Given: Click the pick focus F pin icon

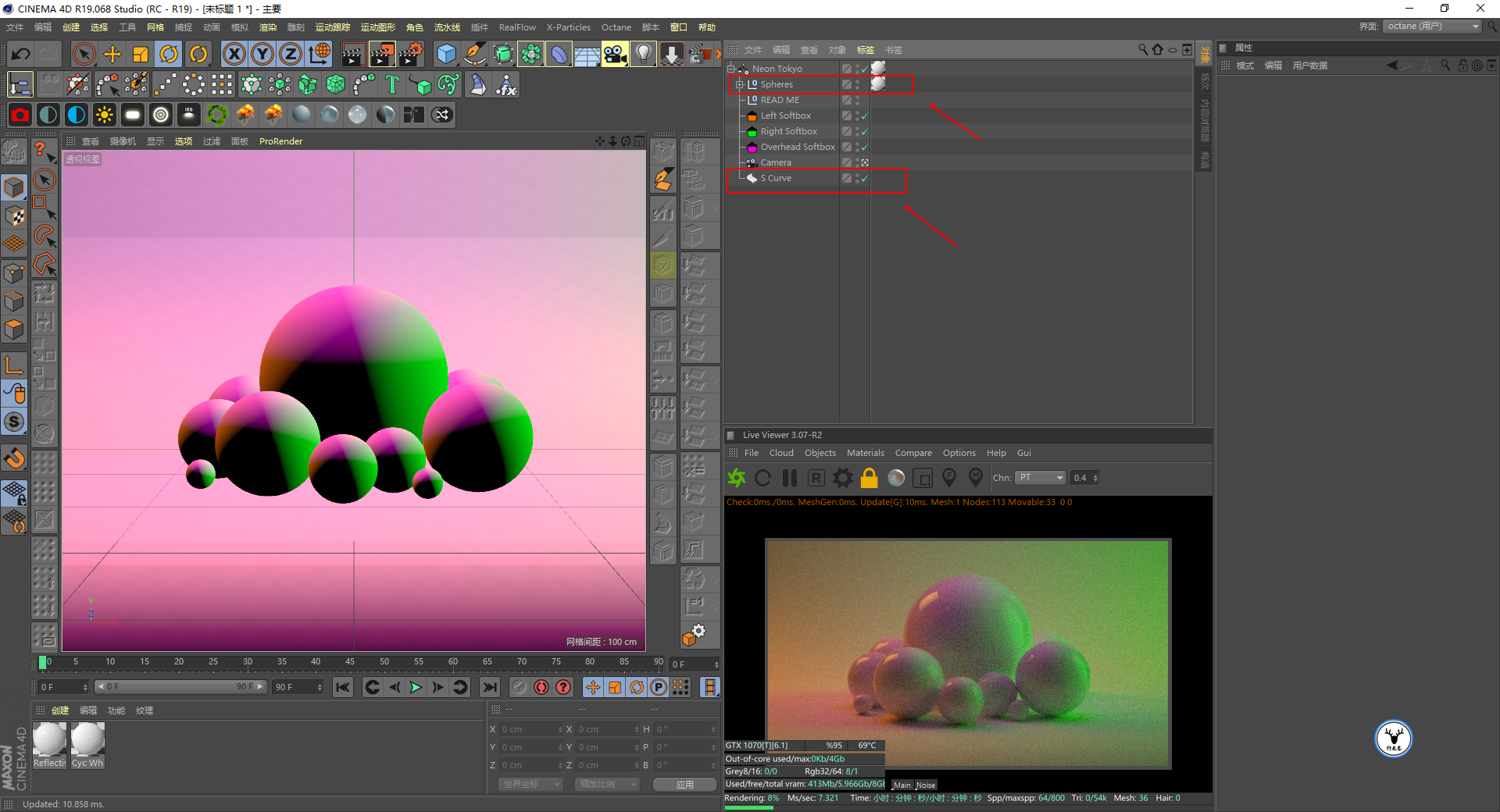Looking at the screenshot, I should click(949, 477).
